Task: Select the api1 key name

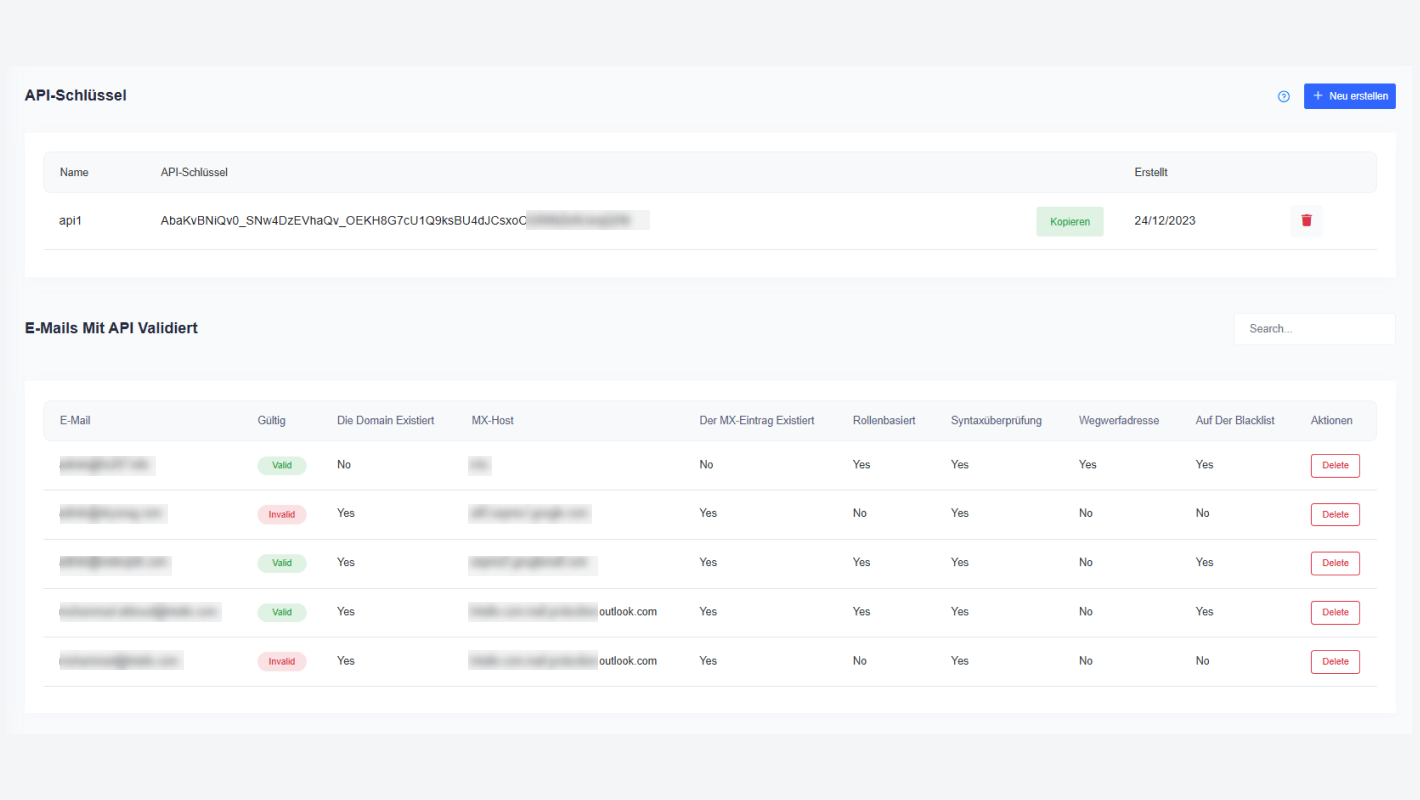Action: pos(70,221)
